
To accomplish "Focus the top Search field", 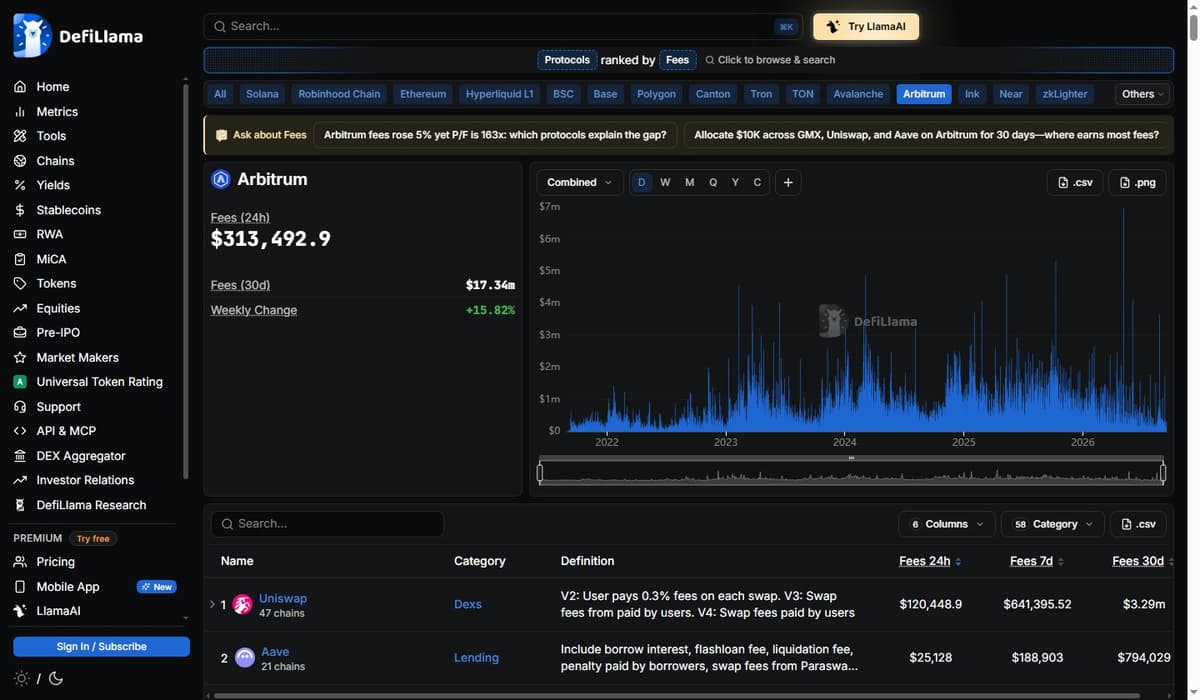I will tap(502, 26).
